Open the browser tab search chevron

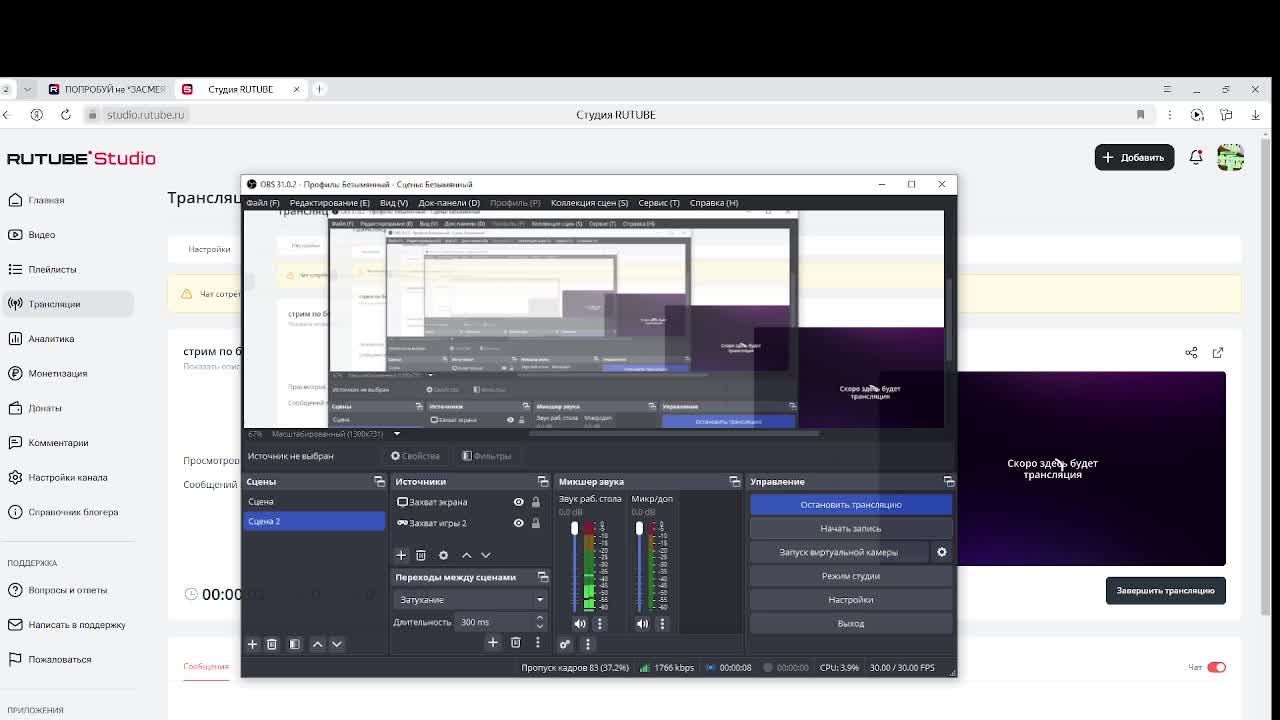pyautogui.click(x=27, y=89)
